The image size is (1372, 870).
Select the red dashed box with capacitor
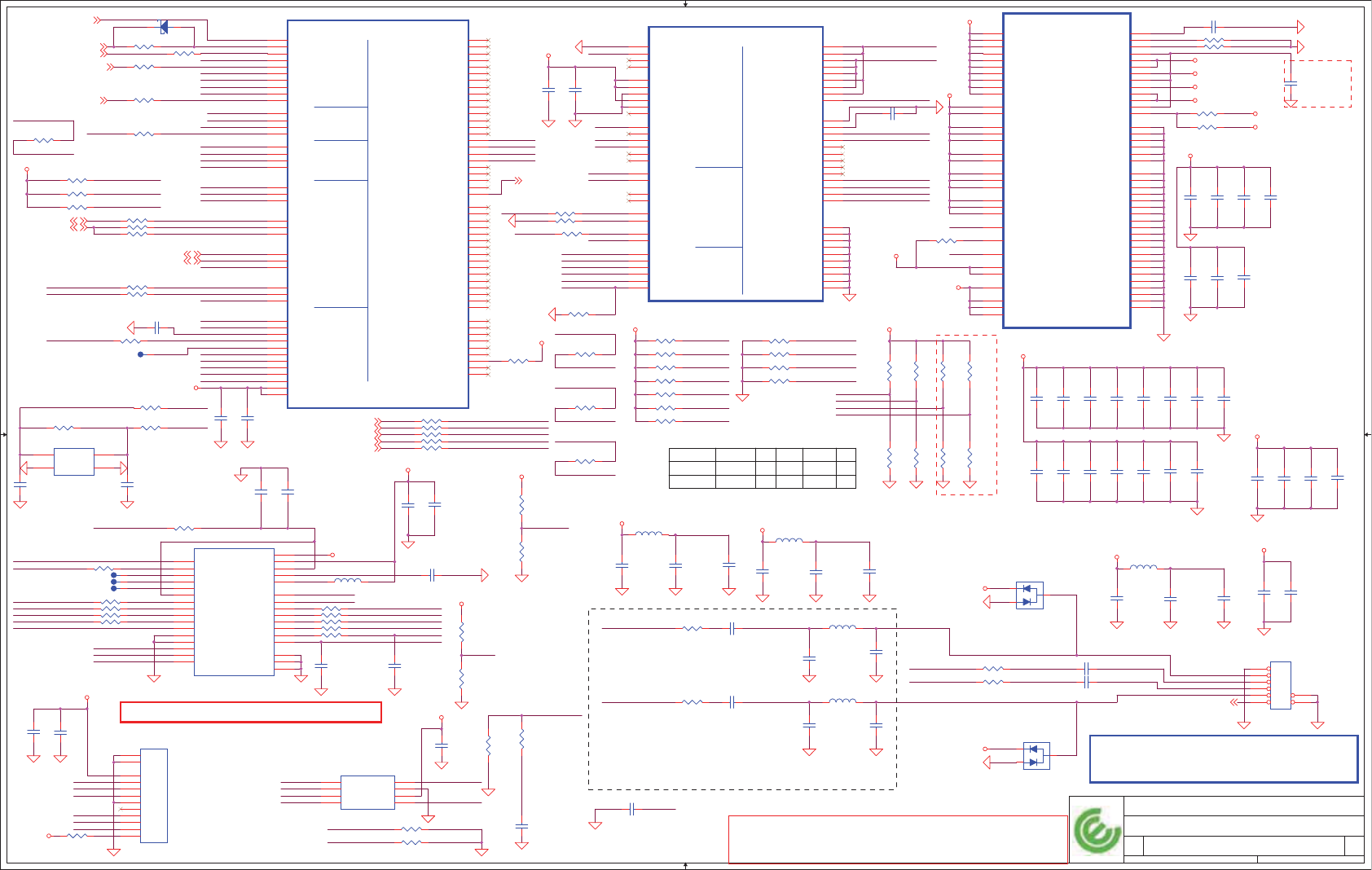pyautogui.click(x=1317, y=84)
